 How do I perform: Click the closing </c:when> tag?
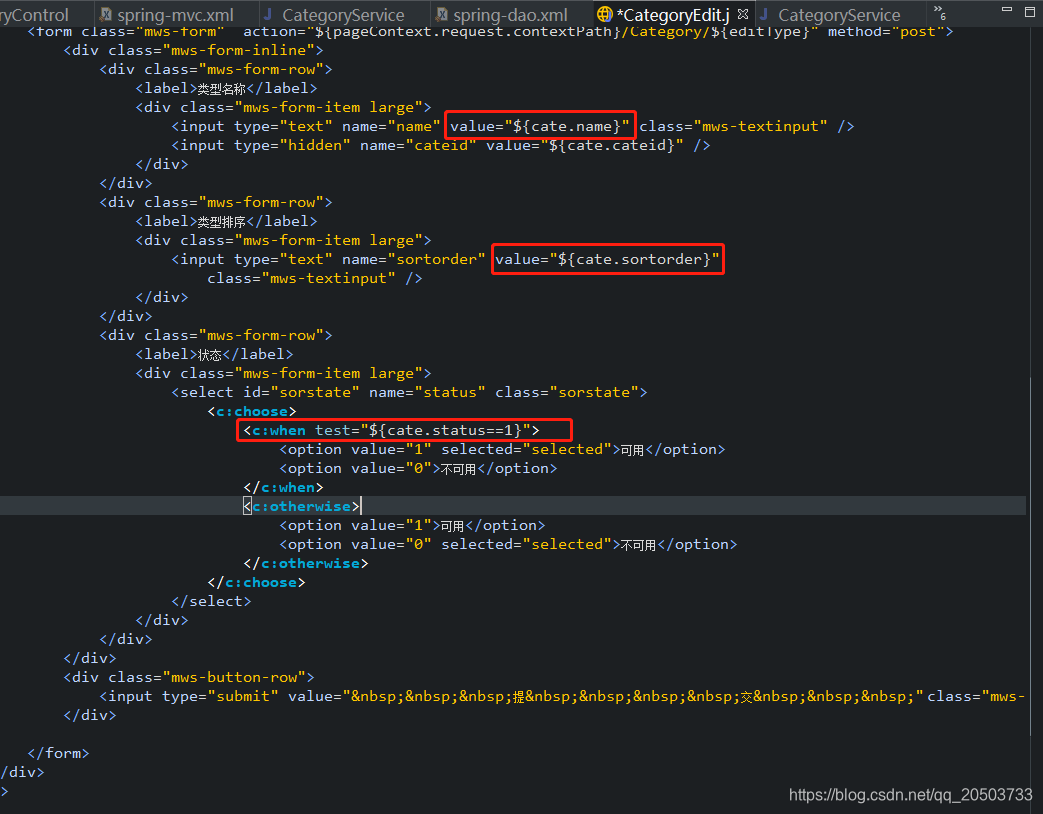pos(283,487)
